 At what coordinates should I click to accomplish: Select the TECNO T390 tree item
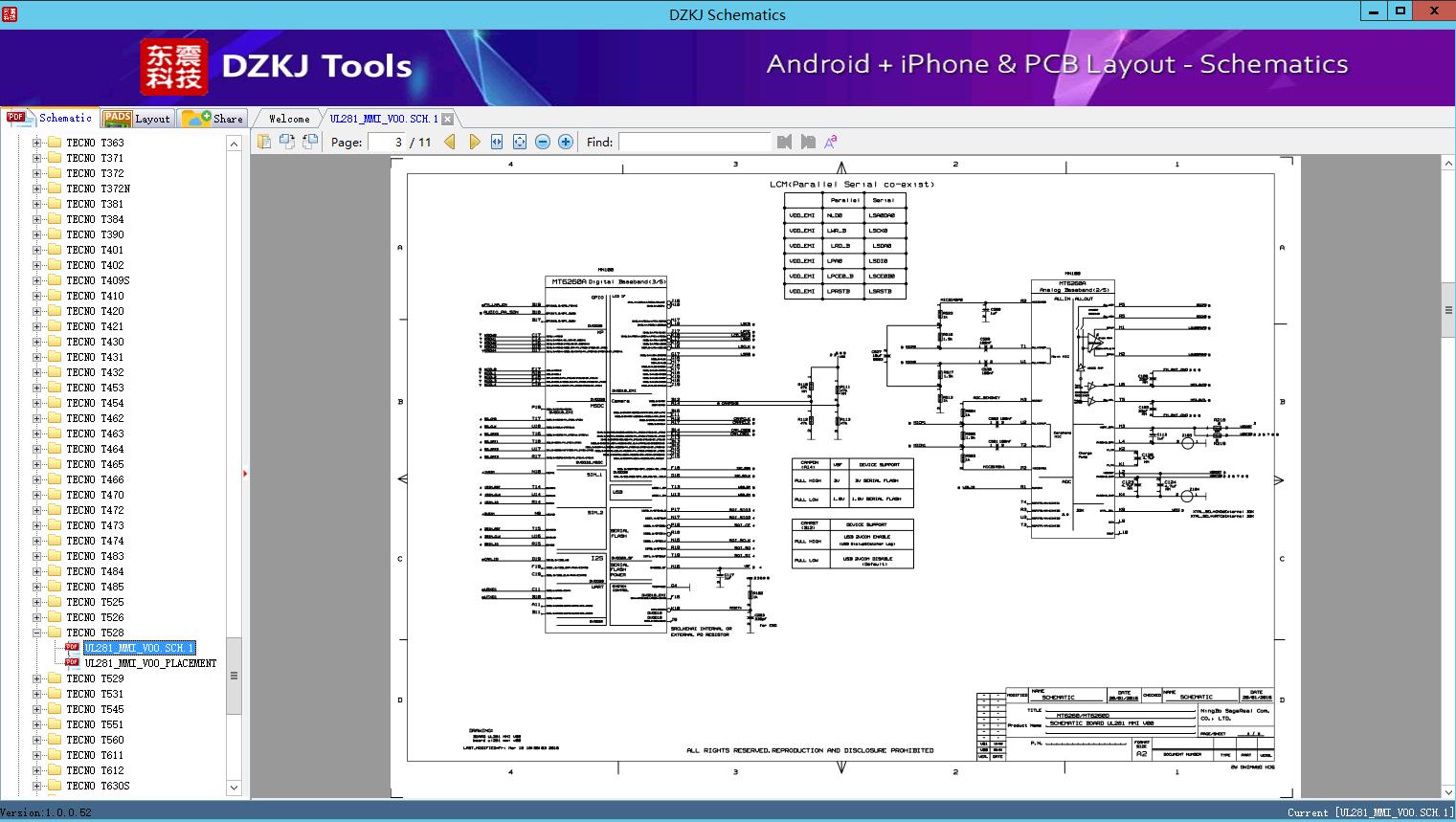pos(95,234)
